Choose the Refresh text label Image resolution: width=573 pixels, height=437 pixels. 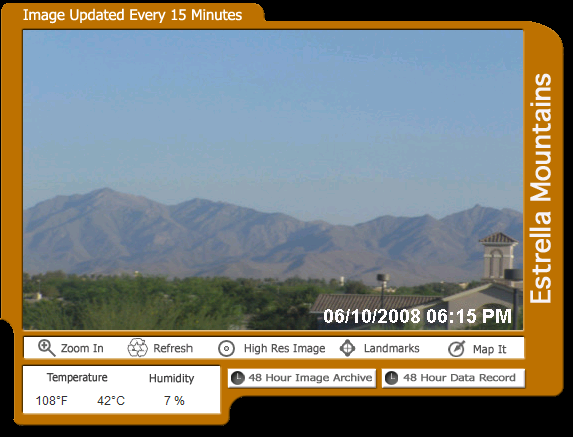173,348
